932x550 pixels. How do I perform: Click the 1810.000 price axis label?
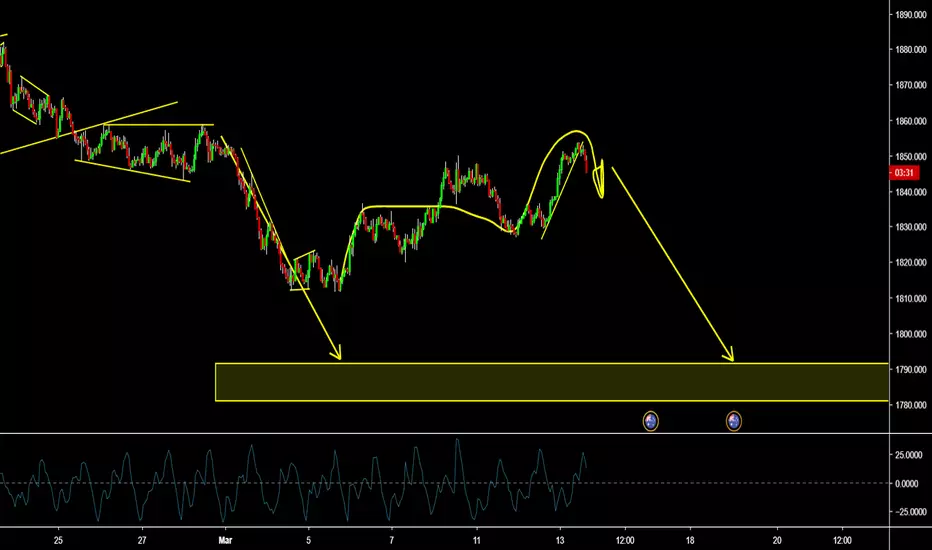pyautogui.click(x=911, y=298)
